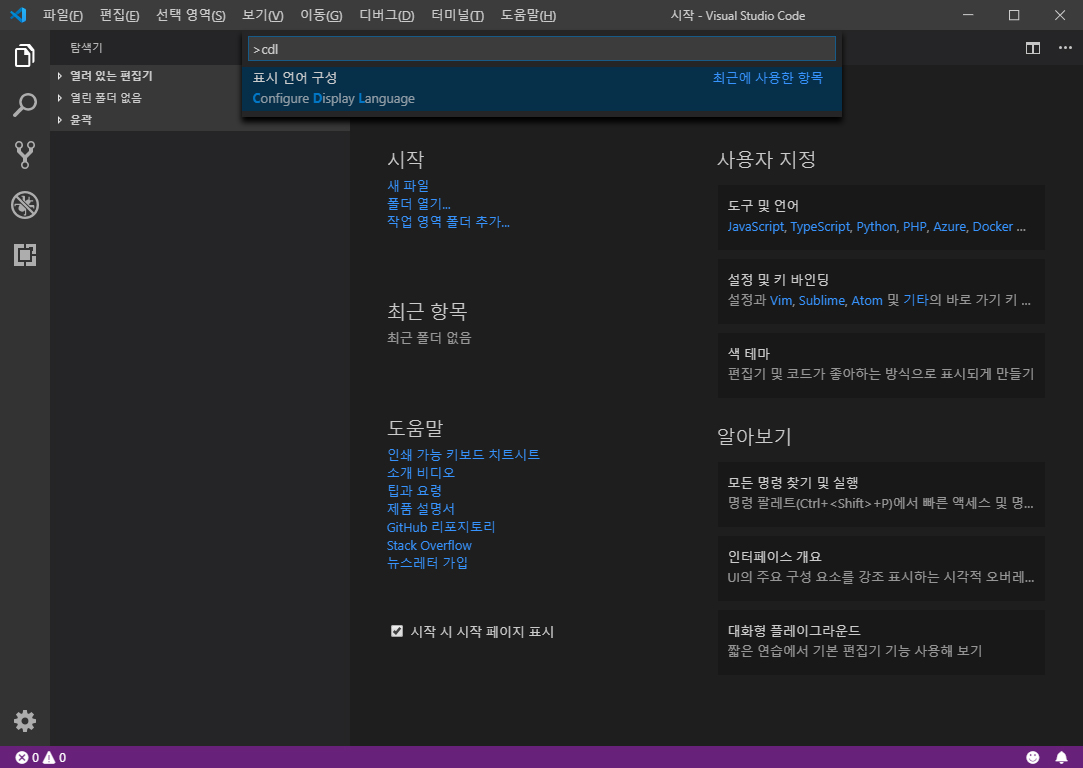
Task: Open the notifications bell icon
Action: (x=1062, y=757)
